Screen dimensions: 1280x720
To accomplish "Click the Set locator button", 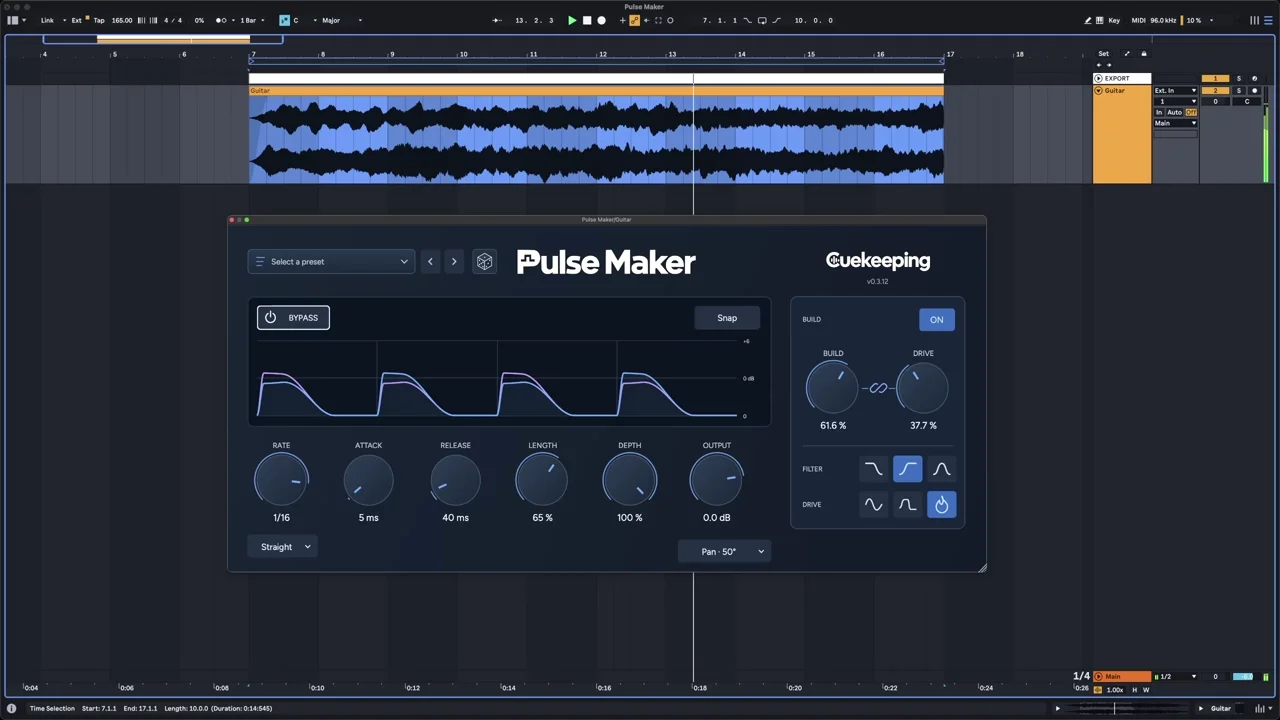I will (x=1104, y=54).
